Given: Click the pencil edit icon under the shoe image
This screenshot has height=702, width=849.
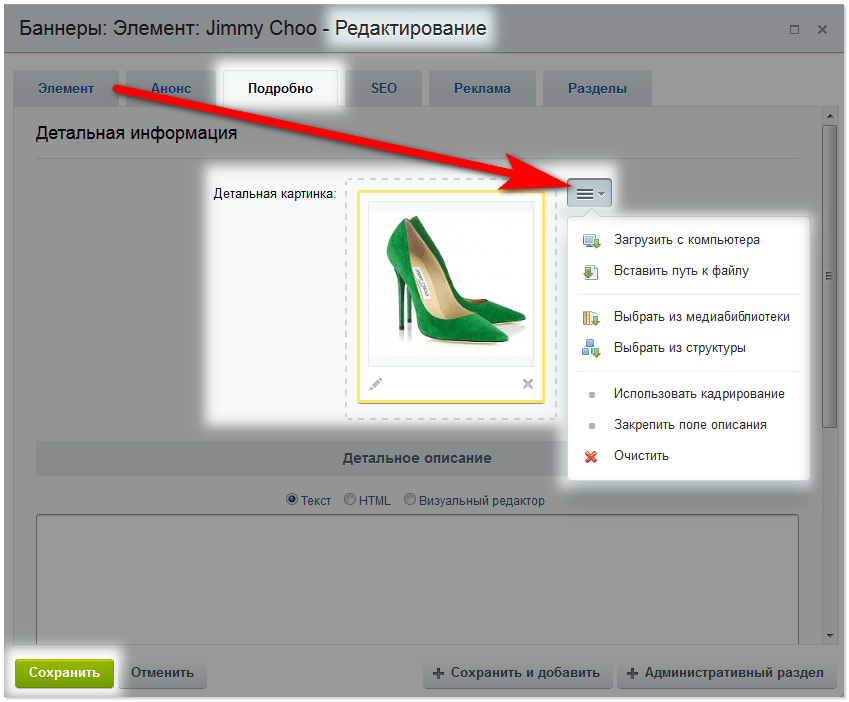Looking at the screenshot, I should tap(375, 384).
